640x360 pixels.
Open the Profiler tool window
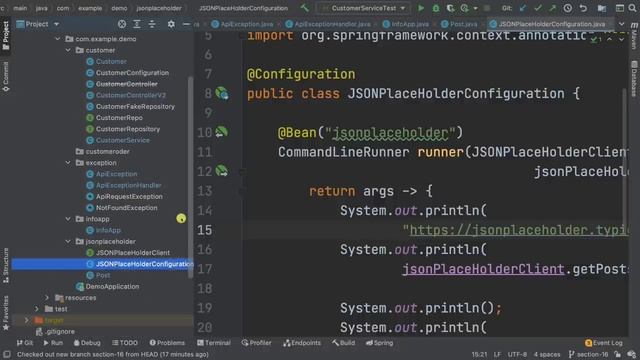pos(256,343)
